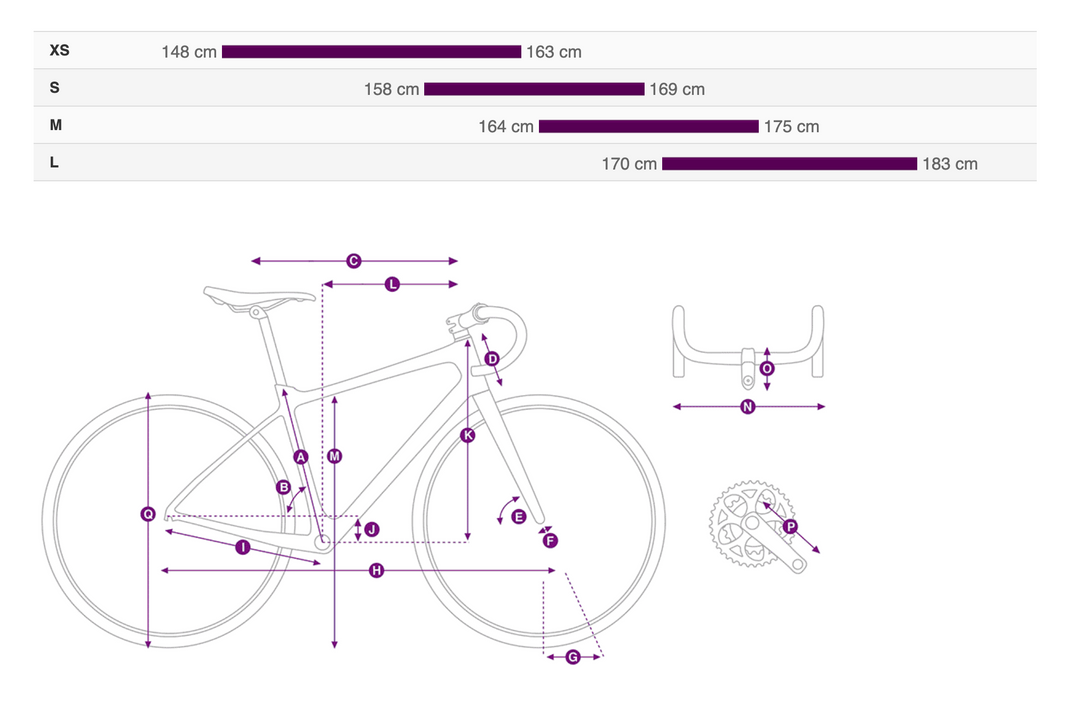Select the I chainstay marker
The height and width of the screenshot is (722, 1080).
click(242, 547)
